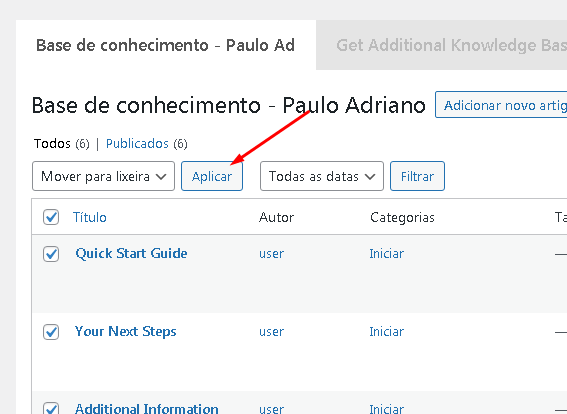Open the Your Next Steps article
567x414 pixels.
click(125, 332)
